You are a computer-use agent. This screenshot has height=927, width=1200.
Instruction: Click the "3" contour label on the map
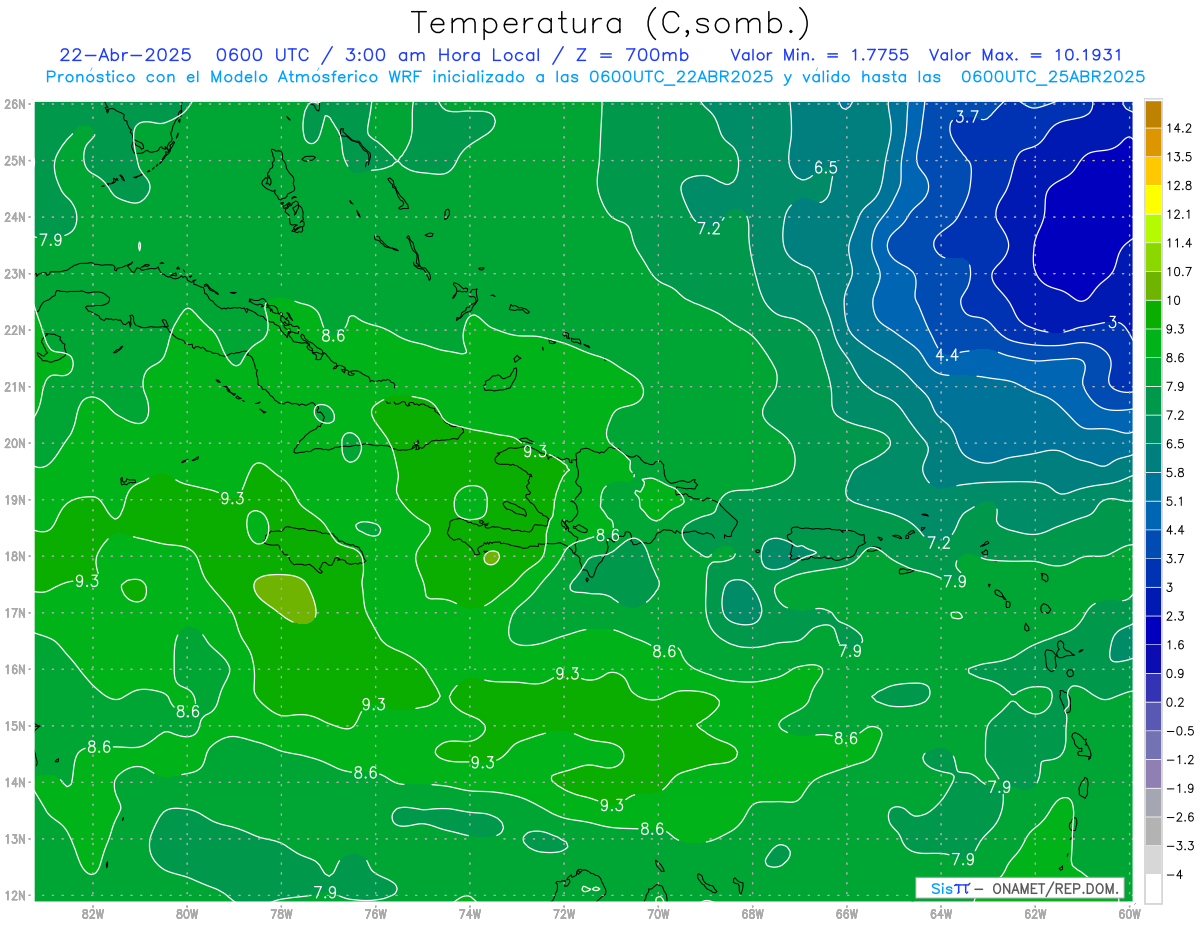pyautogui.click(x=1113, y=322)
